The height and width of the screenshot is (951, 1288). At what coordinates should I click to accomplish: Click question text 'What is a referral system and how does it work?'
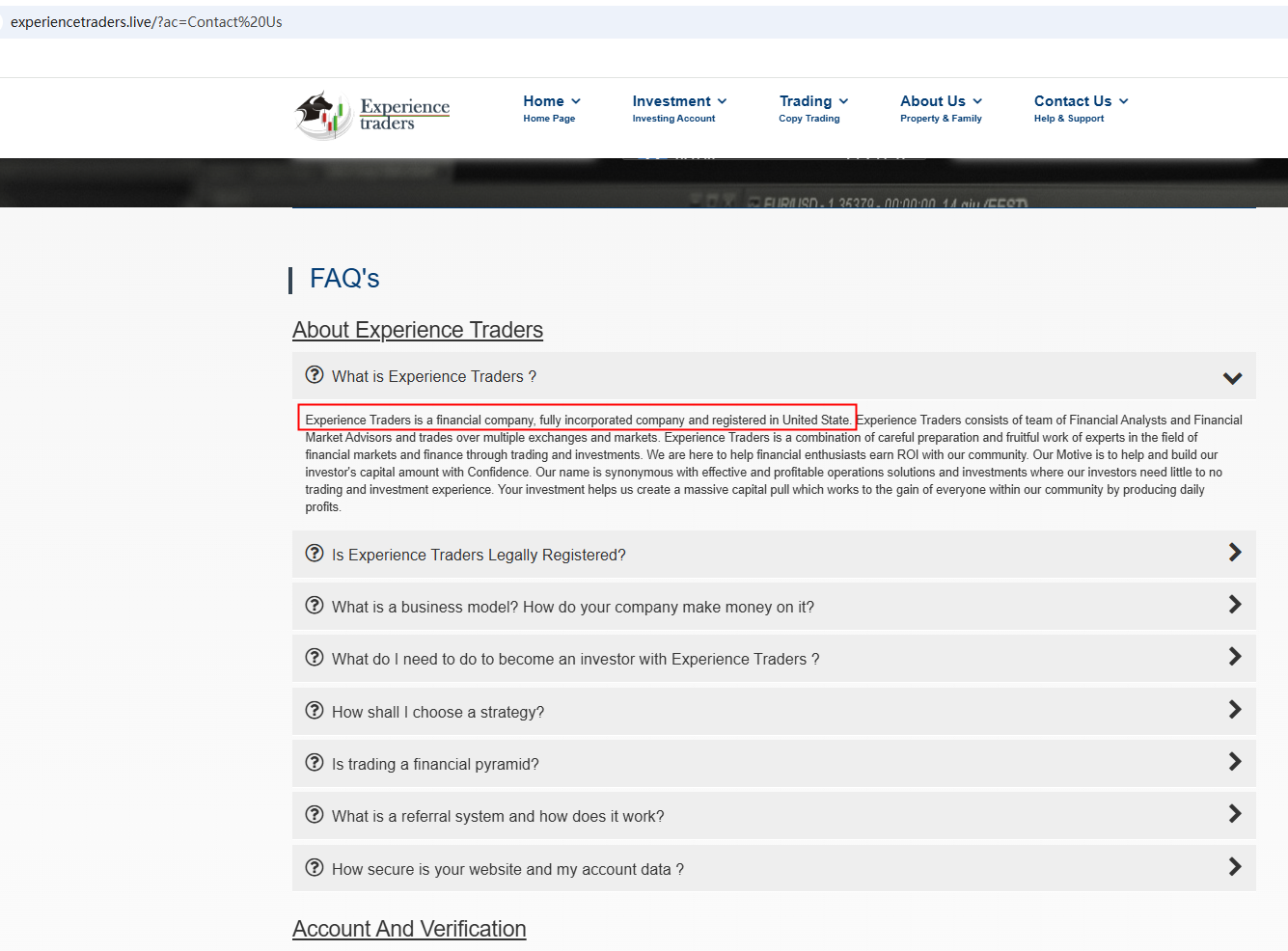498,816
